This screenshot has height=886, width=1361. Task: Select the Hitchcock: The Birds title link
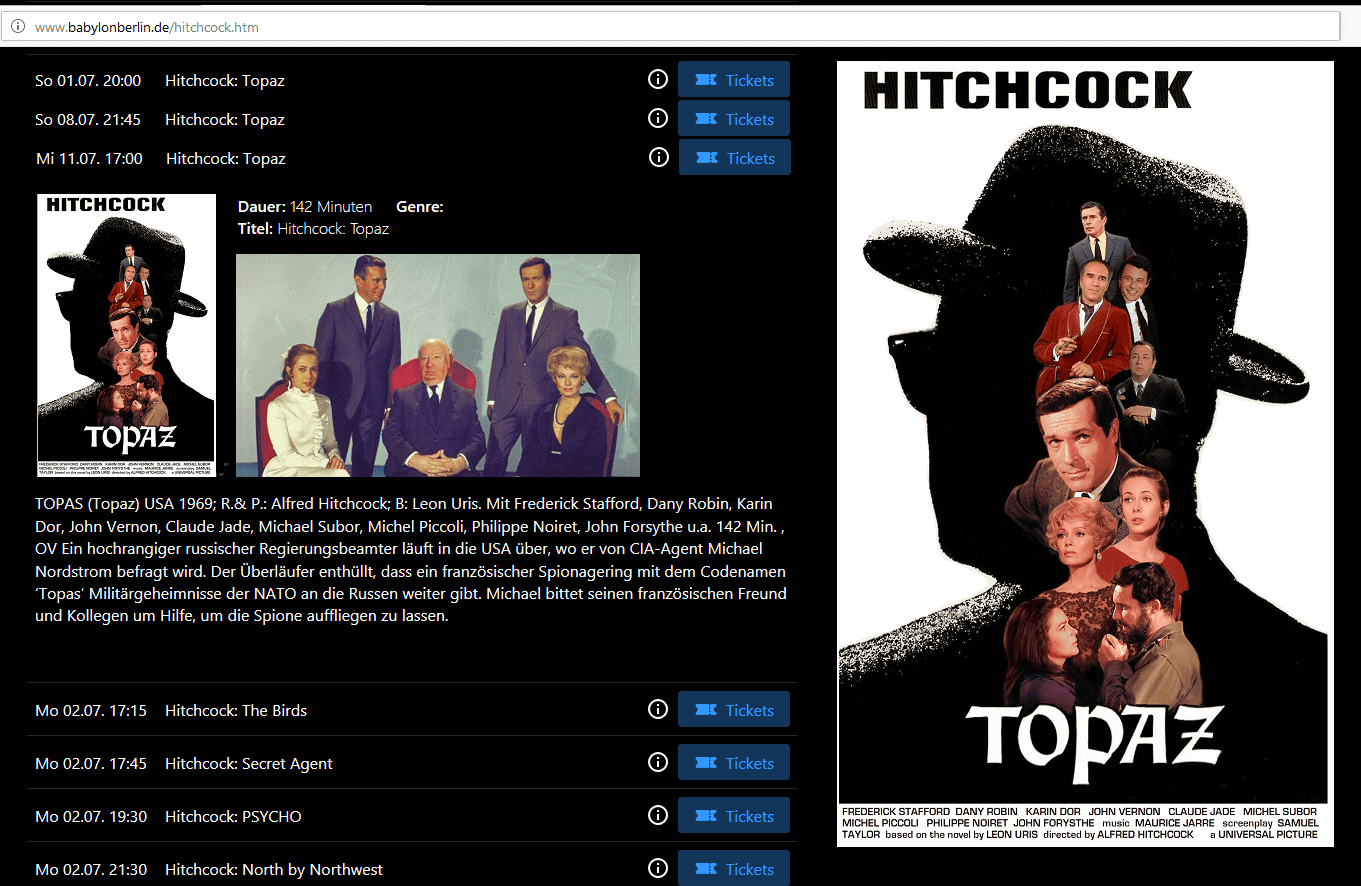coord(236,710)
